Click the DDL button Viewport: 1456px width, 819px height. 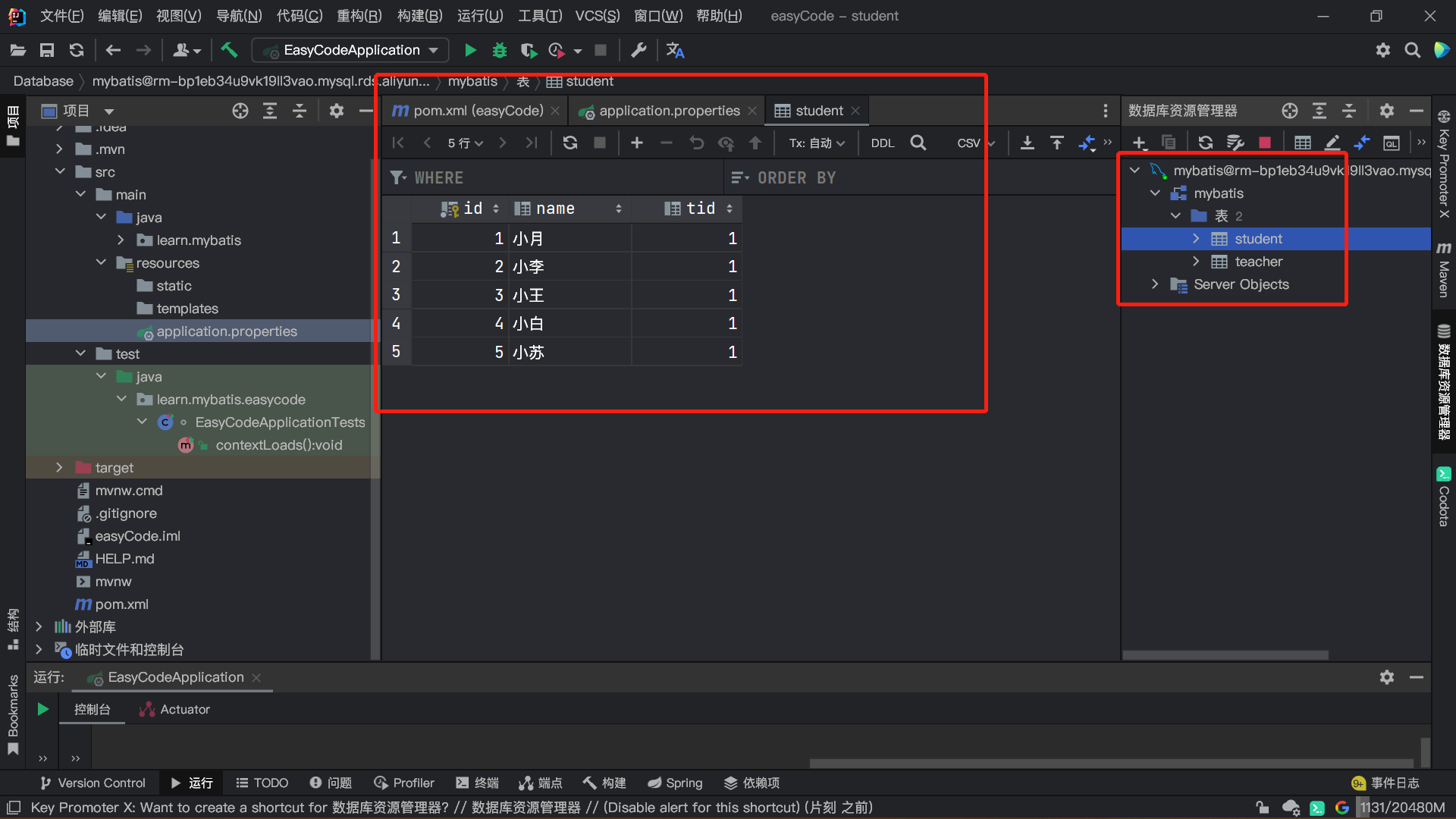882,143
